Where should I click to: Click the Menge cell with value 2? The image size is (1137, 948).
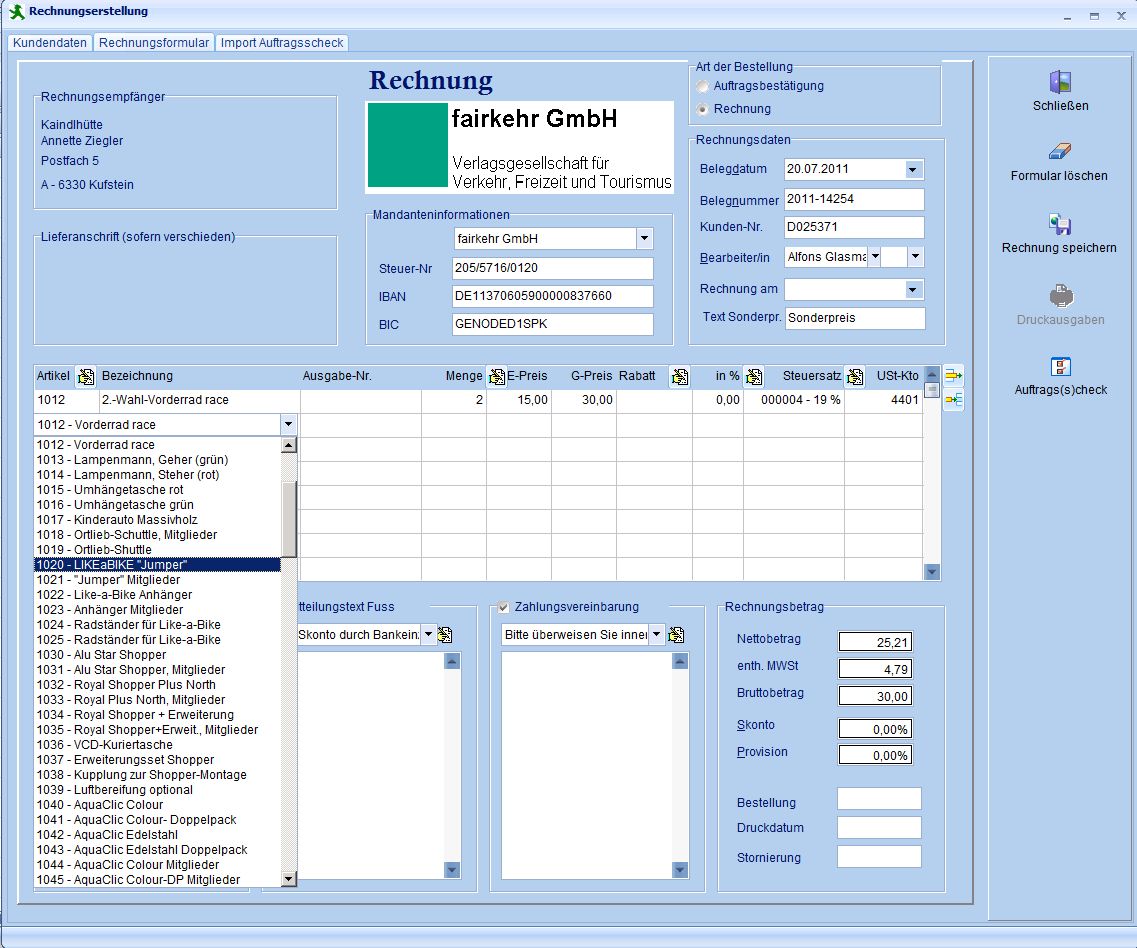453,400
